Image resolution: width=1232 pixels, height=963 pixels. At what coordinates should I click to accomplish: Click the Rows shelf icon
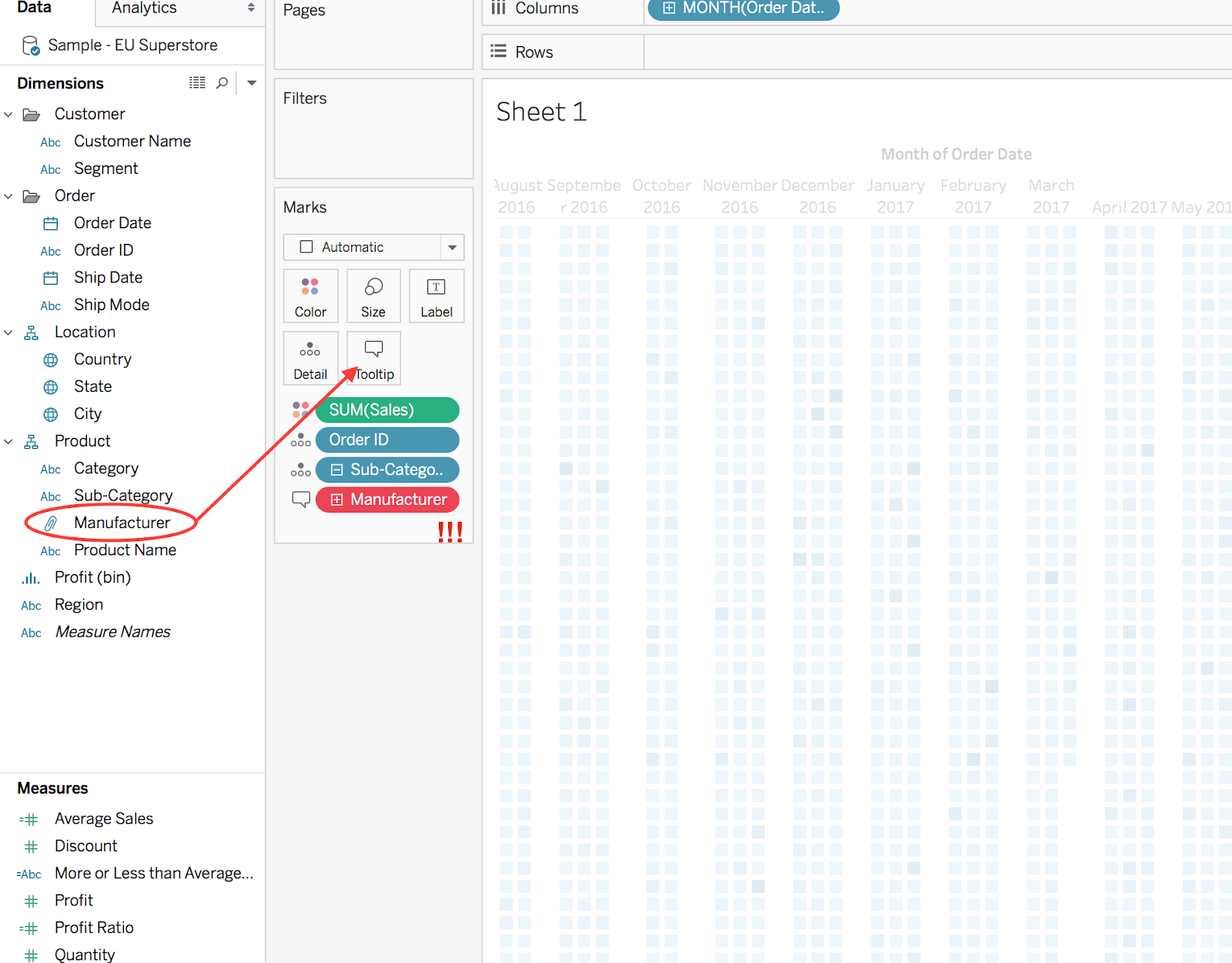499,52
